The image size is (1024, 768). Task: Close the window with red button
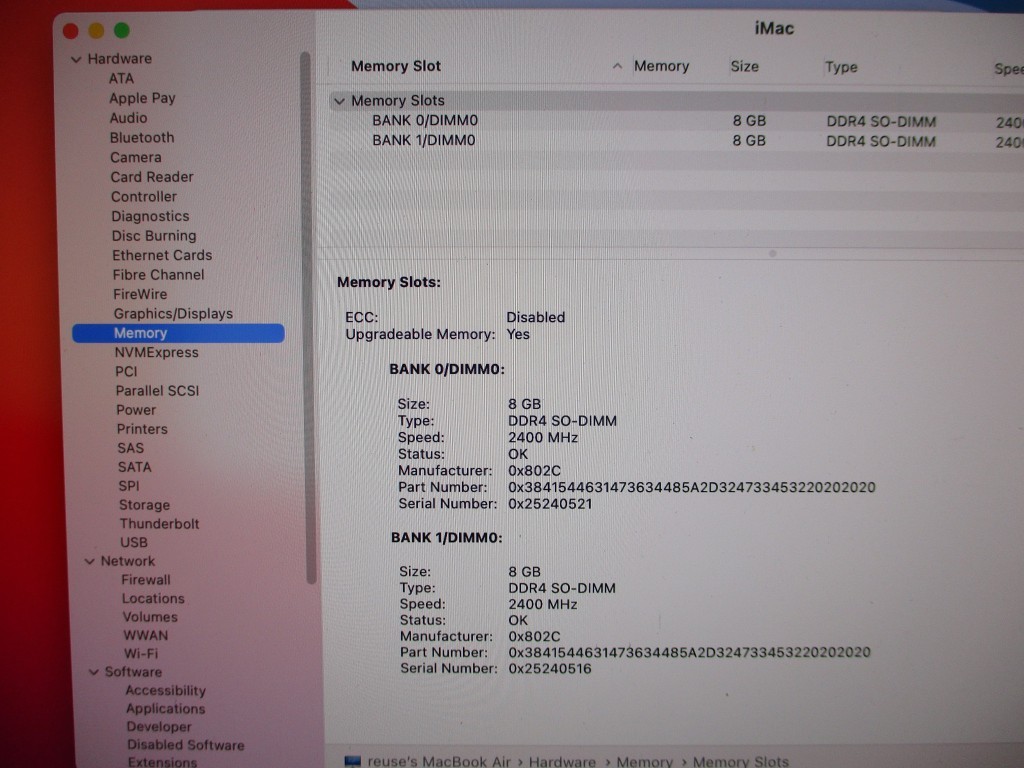click(x=71, y=31)
